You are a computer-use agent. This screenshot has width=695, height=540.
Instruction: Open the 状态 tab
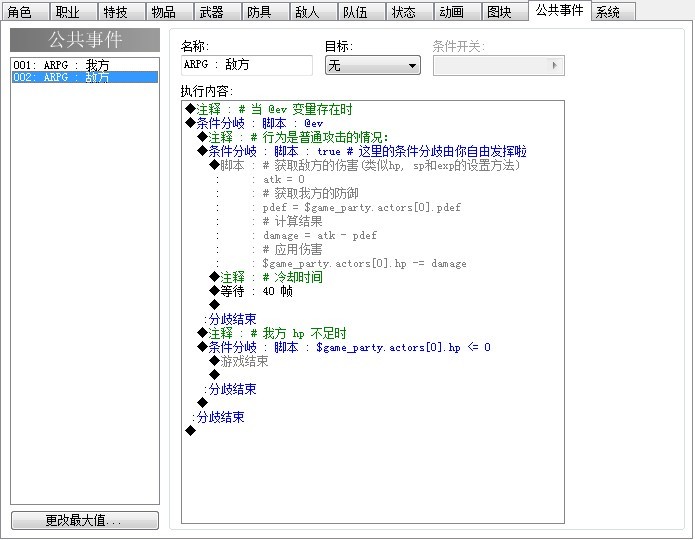tap(410, 12)
